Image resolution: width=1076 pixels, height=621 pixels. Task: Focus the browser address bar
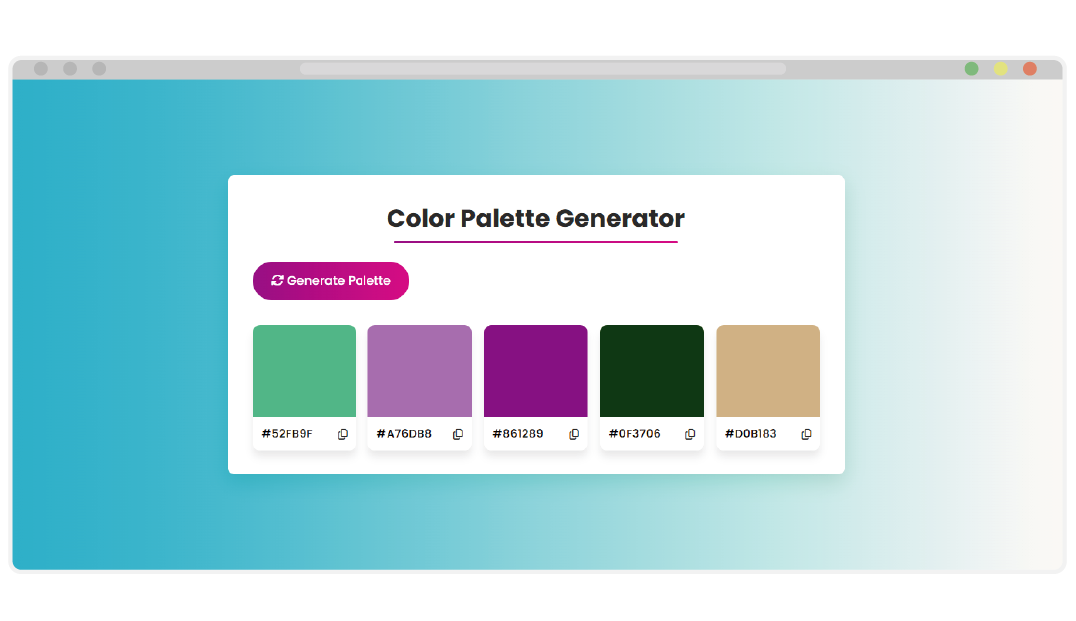tap(542, 69)
